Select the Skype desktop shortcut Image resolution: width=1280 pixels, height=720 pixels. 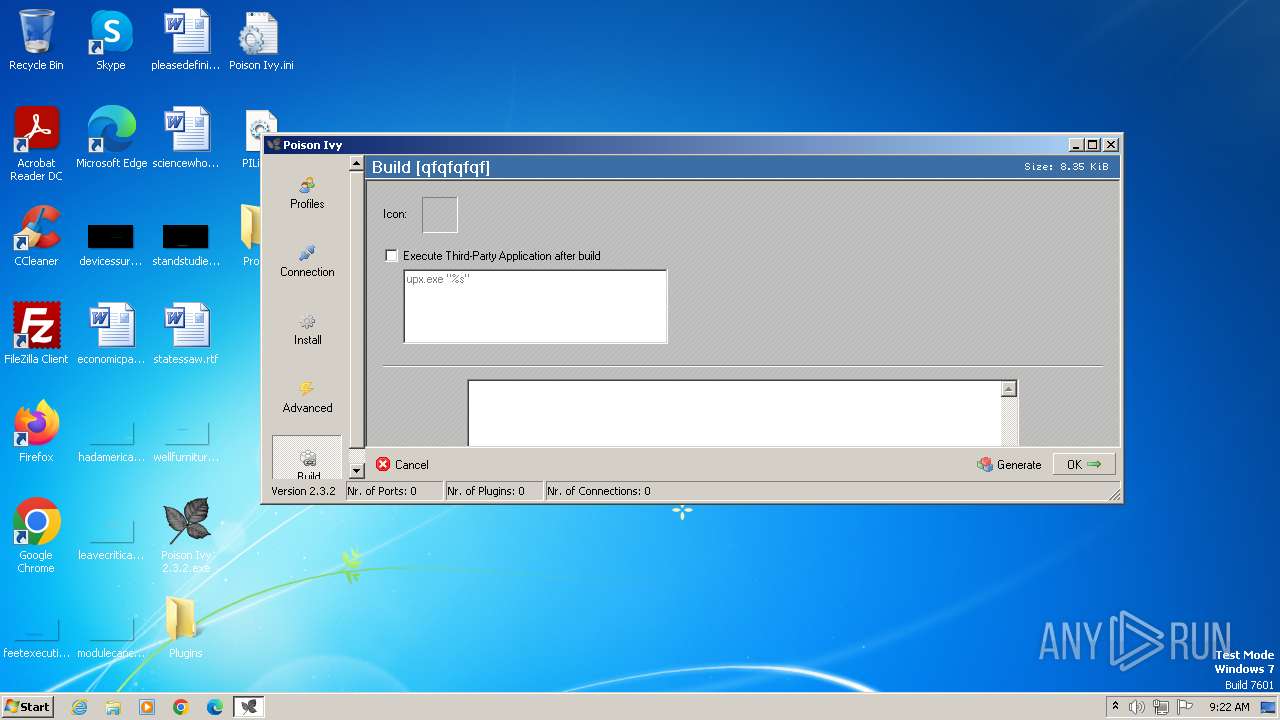[x=111, y=40]
